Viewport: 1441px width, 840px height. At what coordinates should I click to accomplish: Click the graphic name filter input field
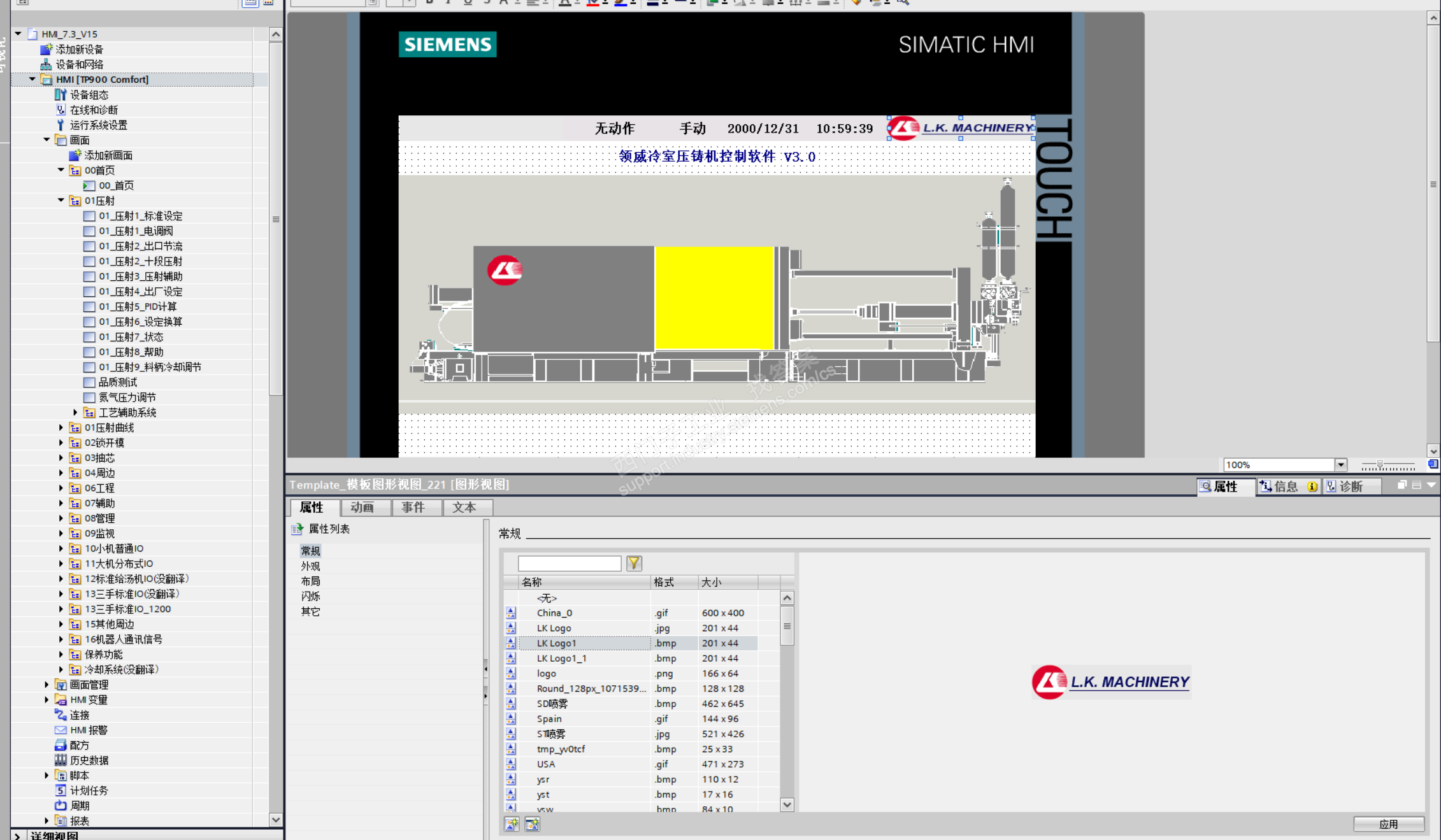click(569, 563)
